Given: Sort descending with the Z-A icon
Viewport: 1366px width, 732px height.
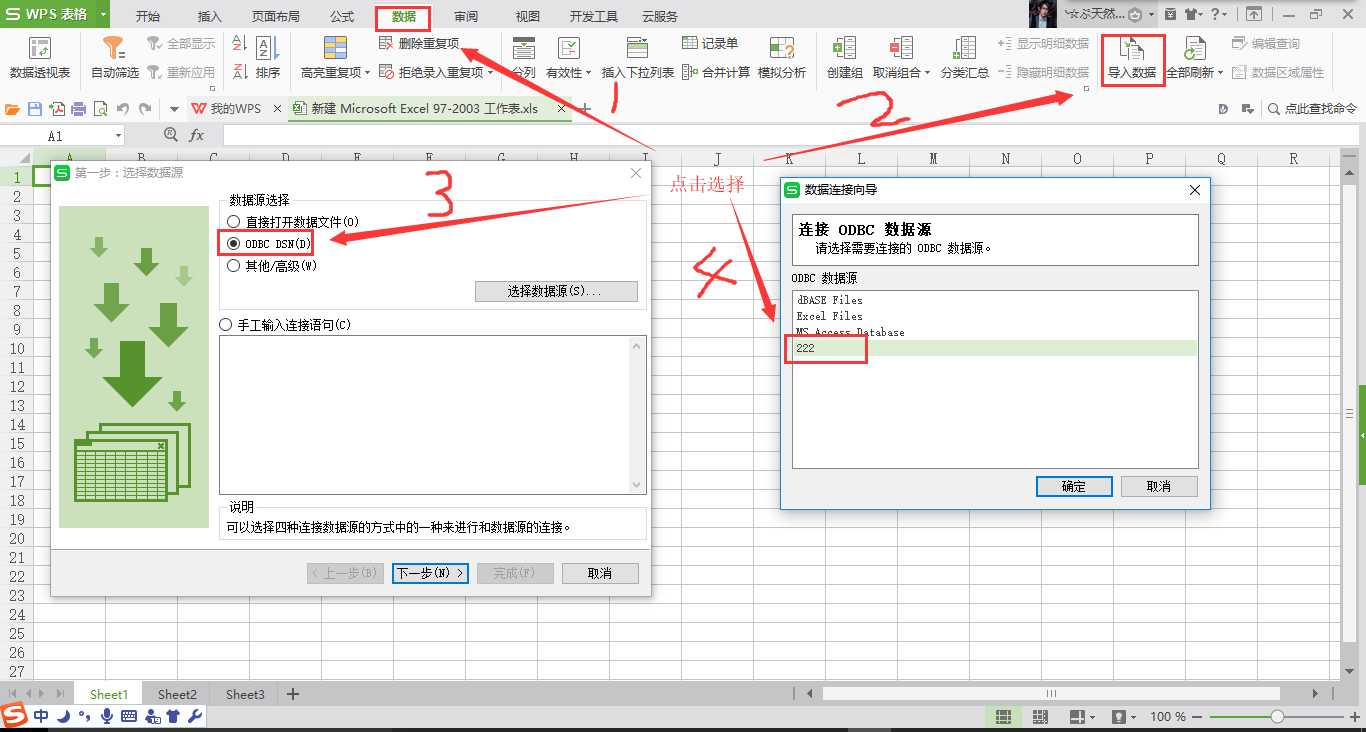Looking at the screenshot, I should tap(239, 71).
